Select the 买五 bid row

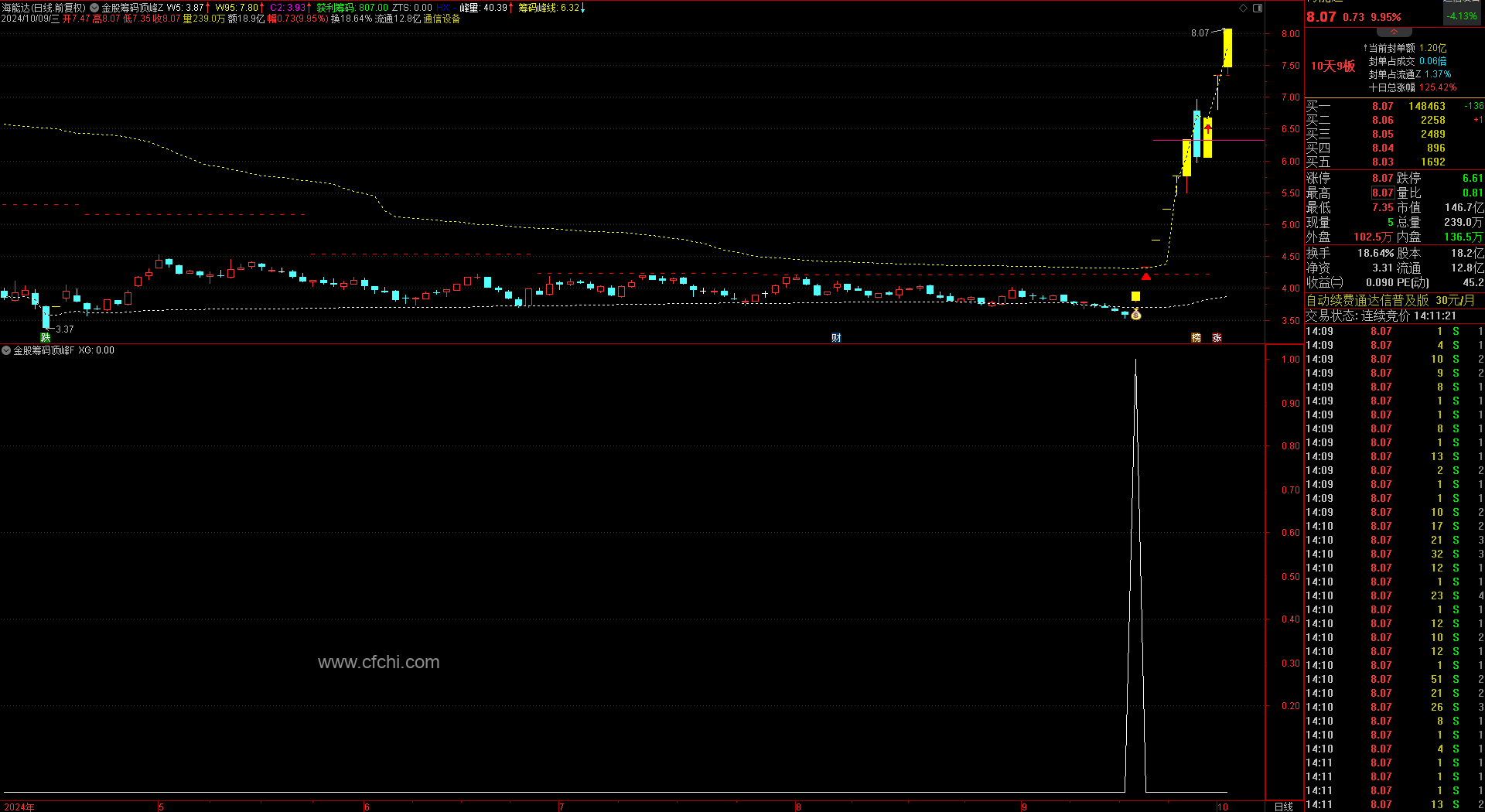(x=1395, y=162)
